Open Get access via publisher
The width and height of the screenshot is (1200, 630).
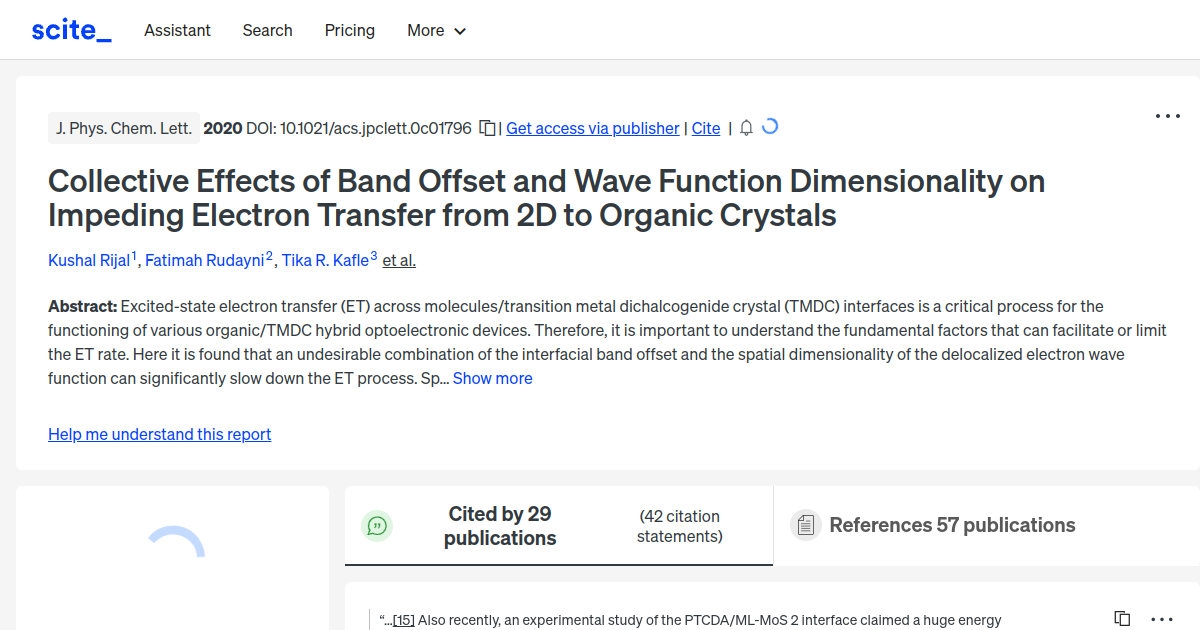click(x=592, y=128)
